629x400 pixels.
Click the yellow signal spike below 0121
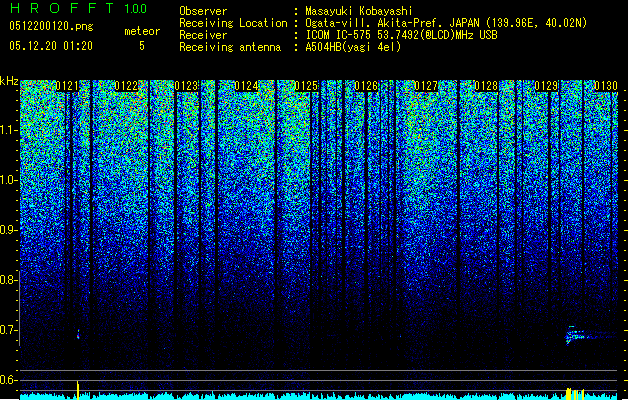point(78,390)
